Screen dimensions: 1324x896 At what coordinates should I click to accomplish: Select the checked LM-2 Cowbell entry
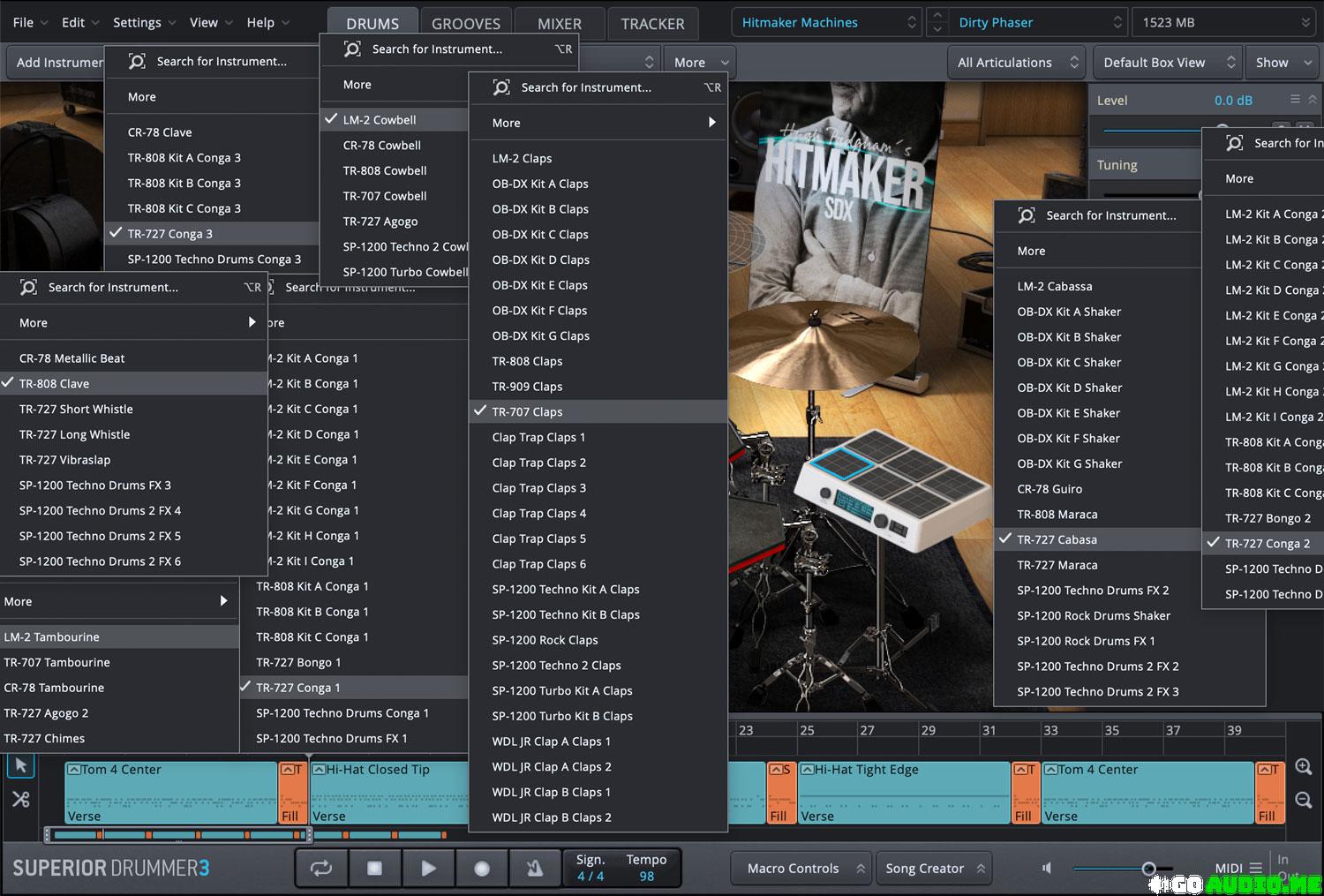coord(380,120)
